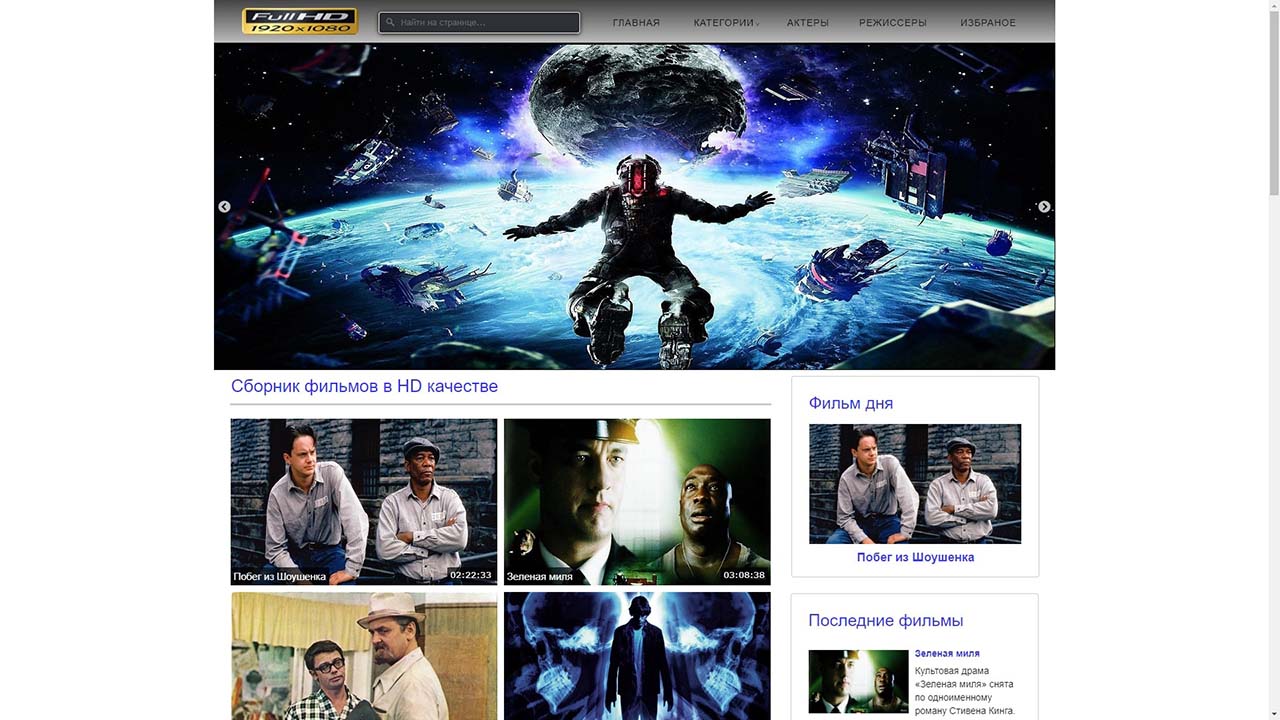Image resolution: width=1280 pixels, height=720 pixels.
Task: Open the Главная menu item
Action: tap(636, 23)
